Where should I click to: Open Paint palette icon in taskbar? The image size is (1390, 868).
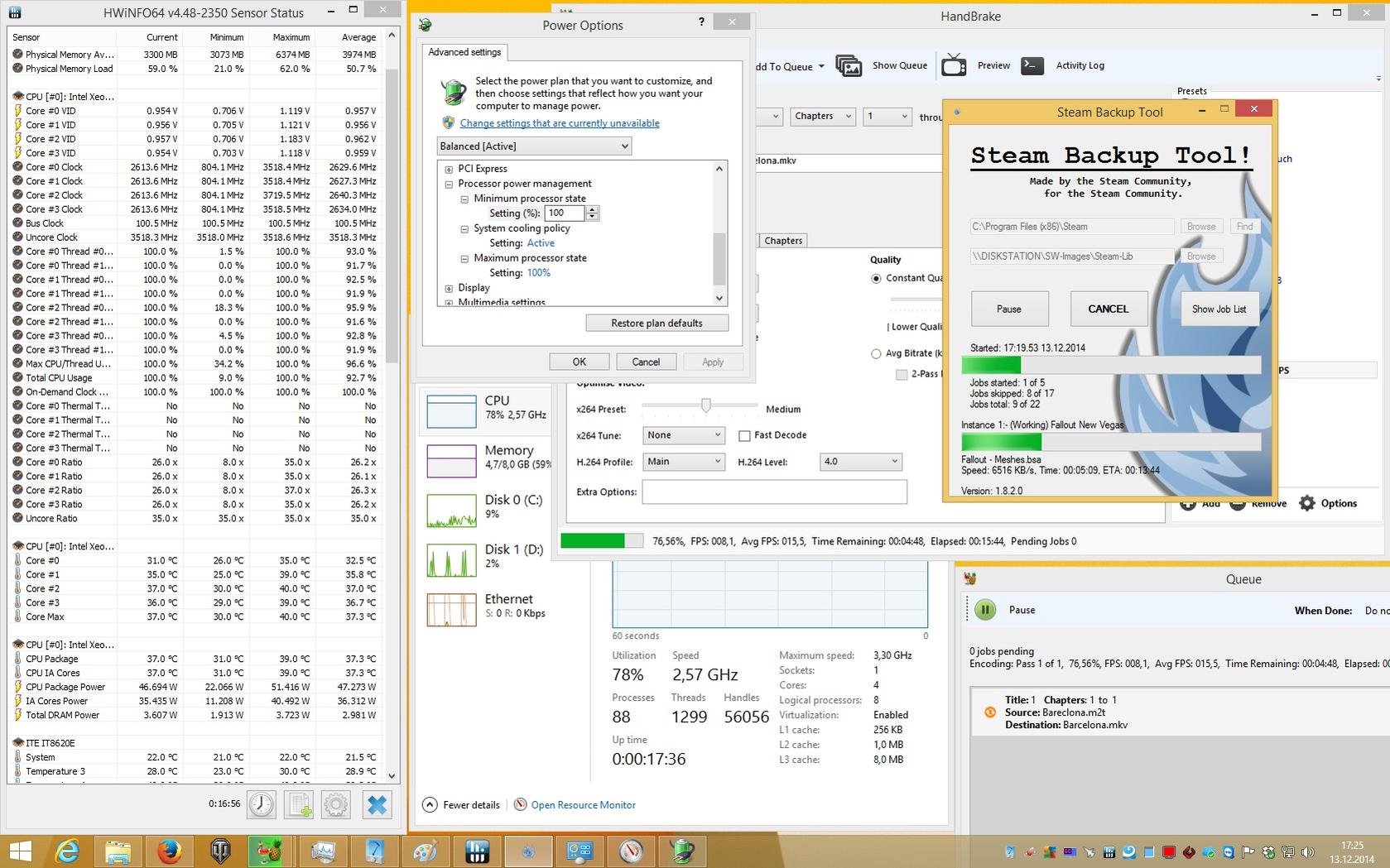(x=426, y=851)
